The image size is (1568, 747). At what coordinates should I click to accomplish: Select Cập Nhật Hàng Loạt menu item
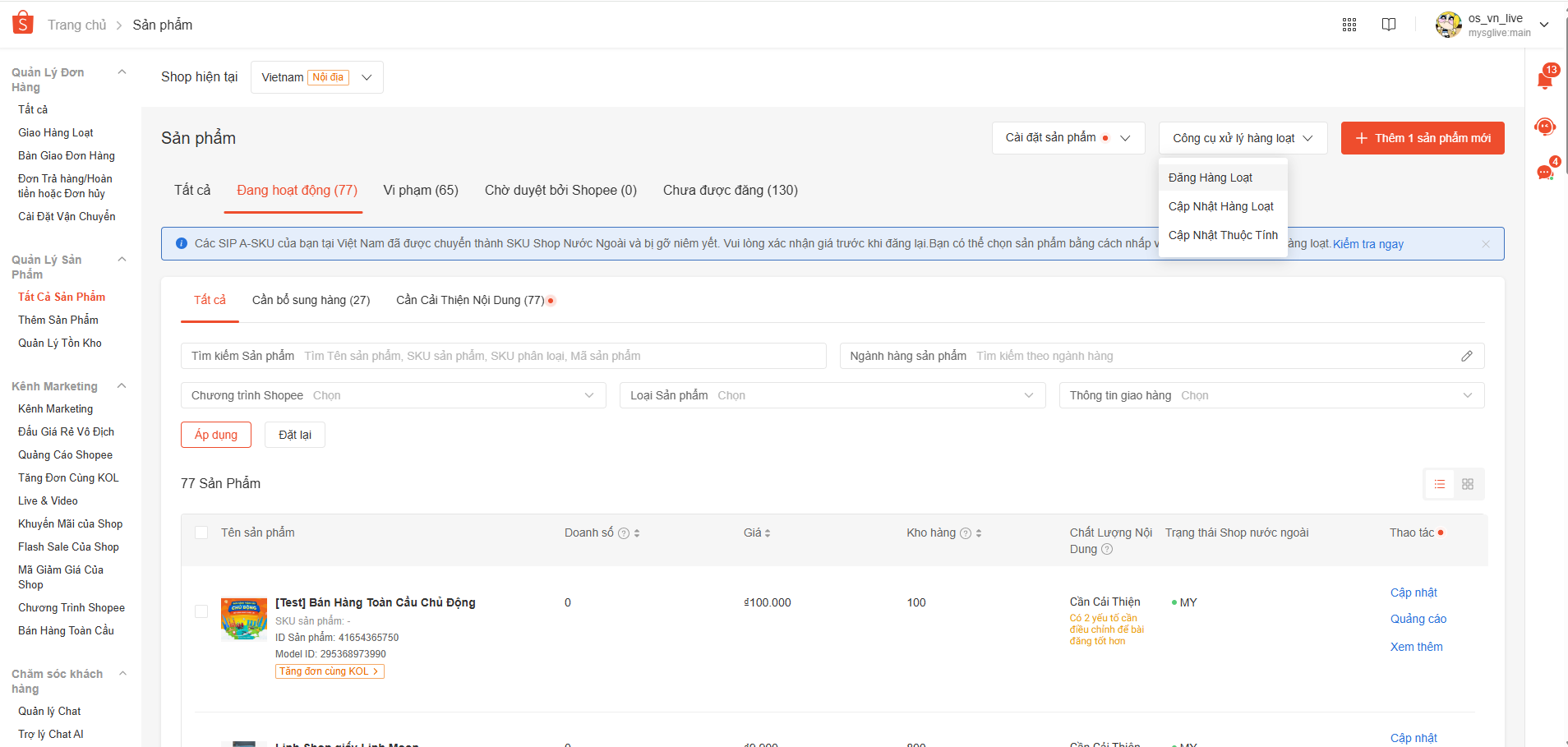point(1222,206)
